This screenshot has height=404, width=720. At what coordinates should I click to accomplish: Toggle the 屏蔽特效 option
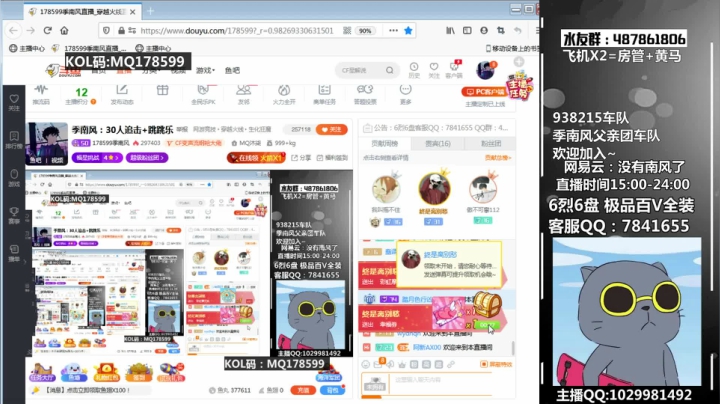[496, 364]
